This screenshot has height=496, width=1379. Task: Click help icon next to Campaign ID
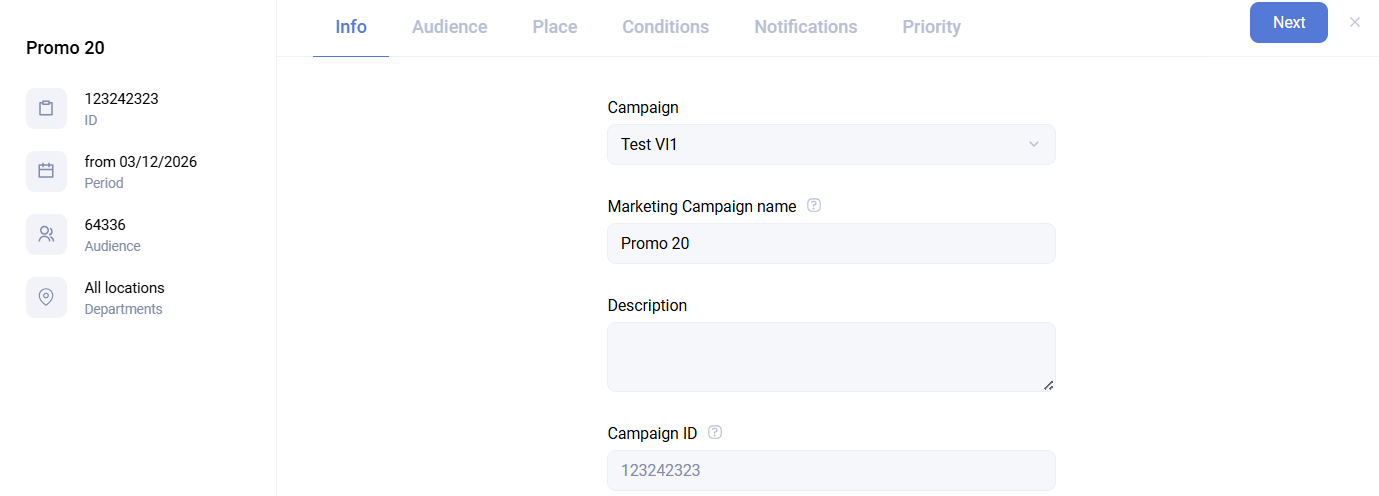[715, 433]
